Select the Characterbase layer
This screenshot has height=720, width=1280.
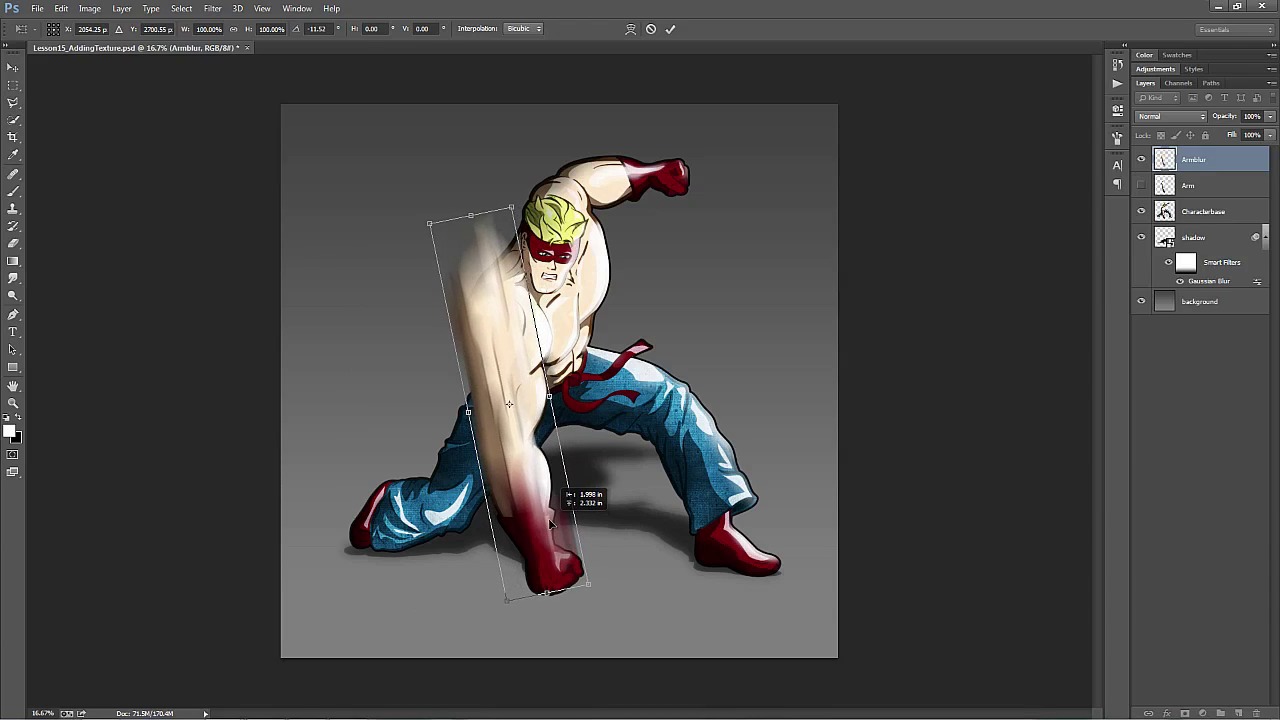pos(1203,212)
